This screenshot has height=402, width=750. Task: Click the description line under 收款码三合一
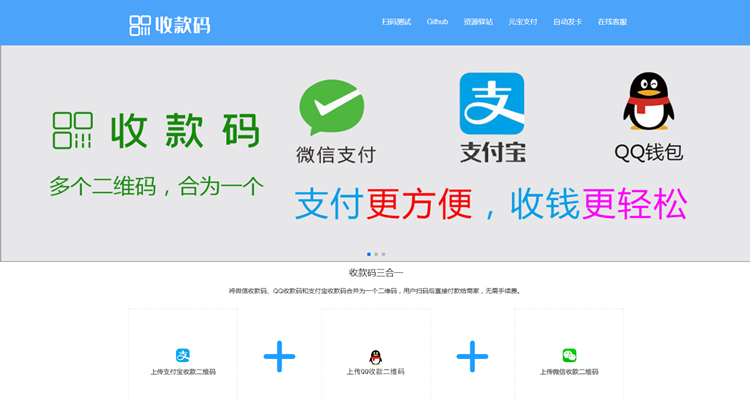(375, 291)
